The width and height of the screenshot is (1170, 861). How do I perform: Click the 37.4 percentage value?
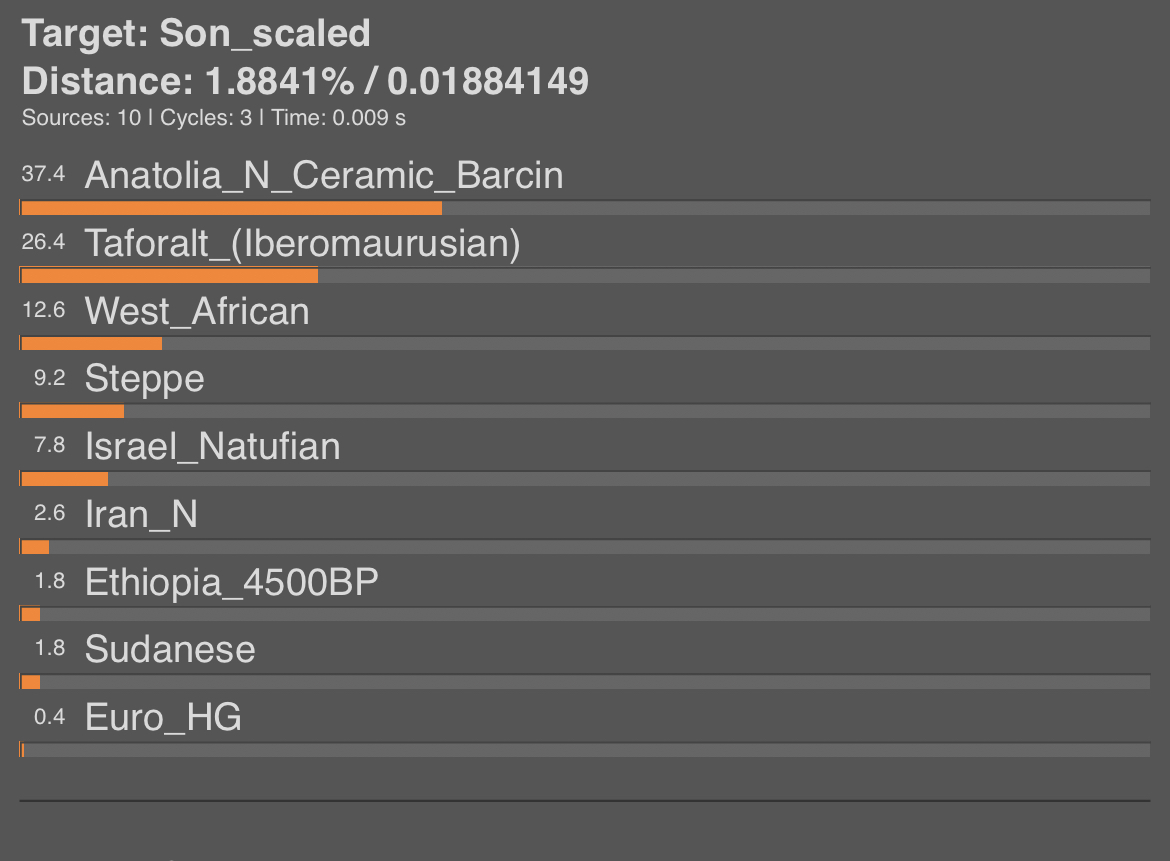[x=43, y=175]
